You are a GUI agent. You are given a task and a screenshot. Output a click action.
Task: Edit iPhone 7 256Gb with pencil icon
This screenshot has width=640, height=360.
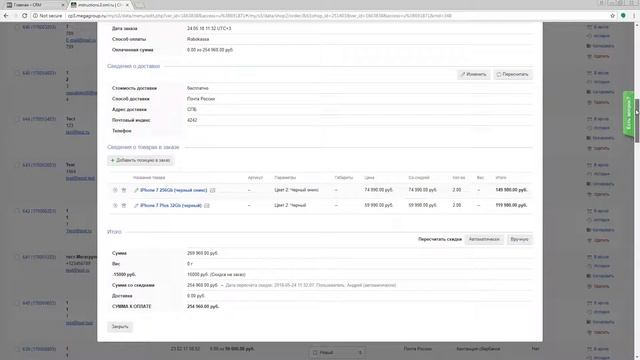pyautogui.click(x=136, y=190)
